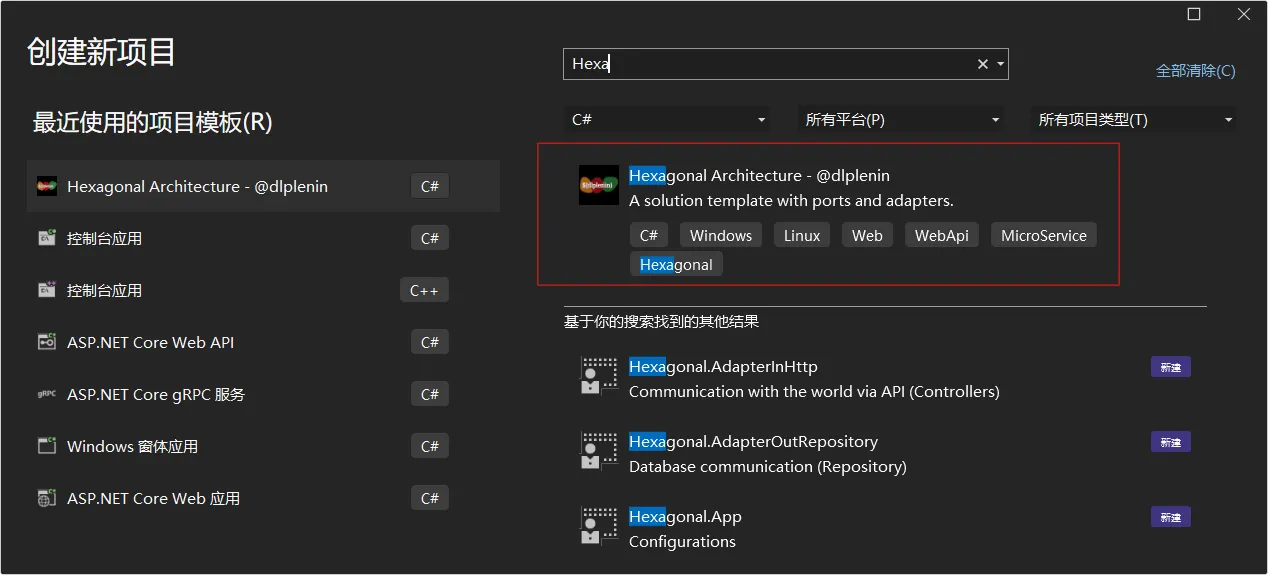This screenshot has width=1268, height=575.
Task: Click into the template search field
Action: [x=770, y=64]
